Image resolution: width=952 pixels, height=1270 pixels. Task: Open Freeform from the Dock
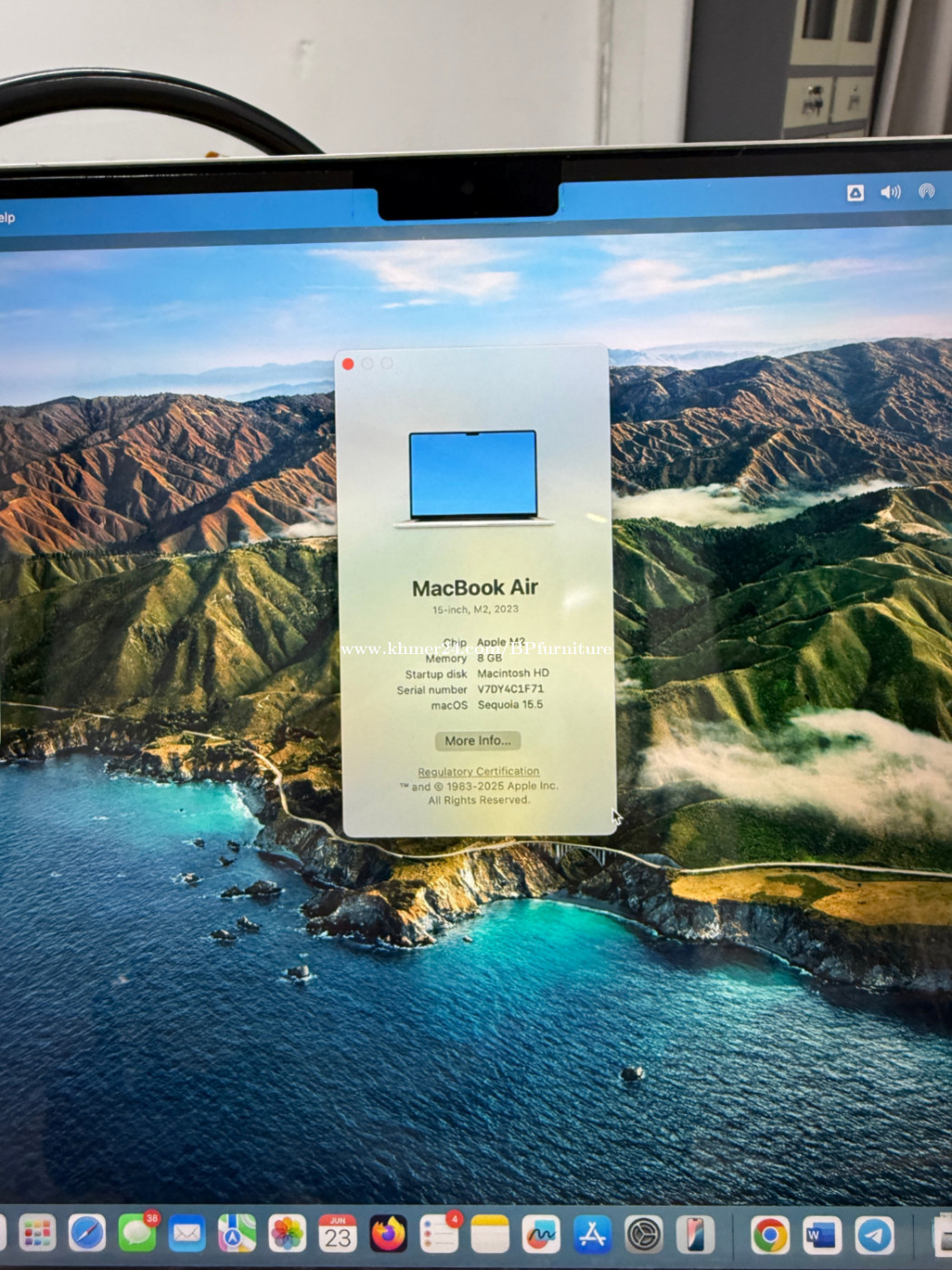click(x=541, y=1235)
